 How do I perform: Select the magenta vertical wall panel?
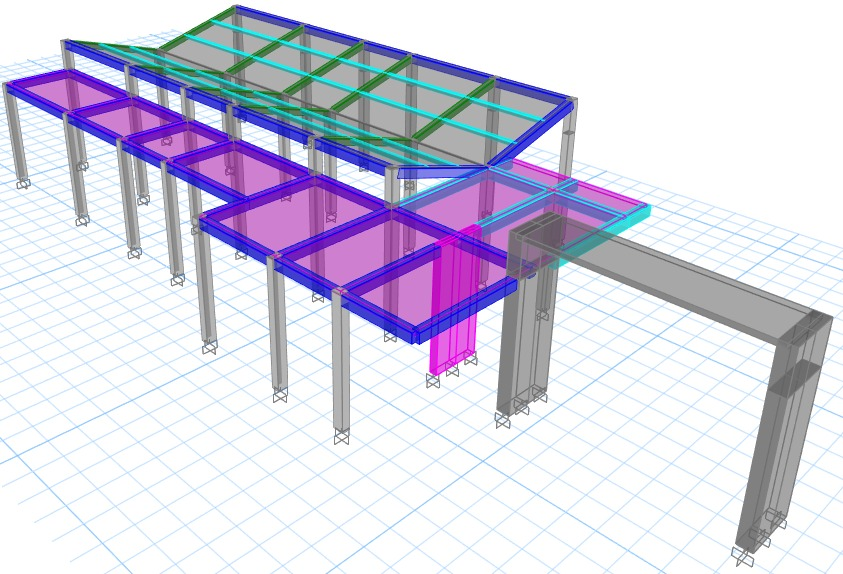[455, 299]
